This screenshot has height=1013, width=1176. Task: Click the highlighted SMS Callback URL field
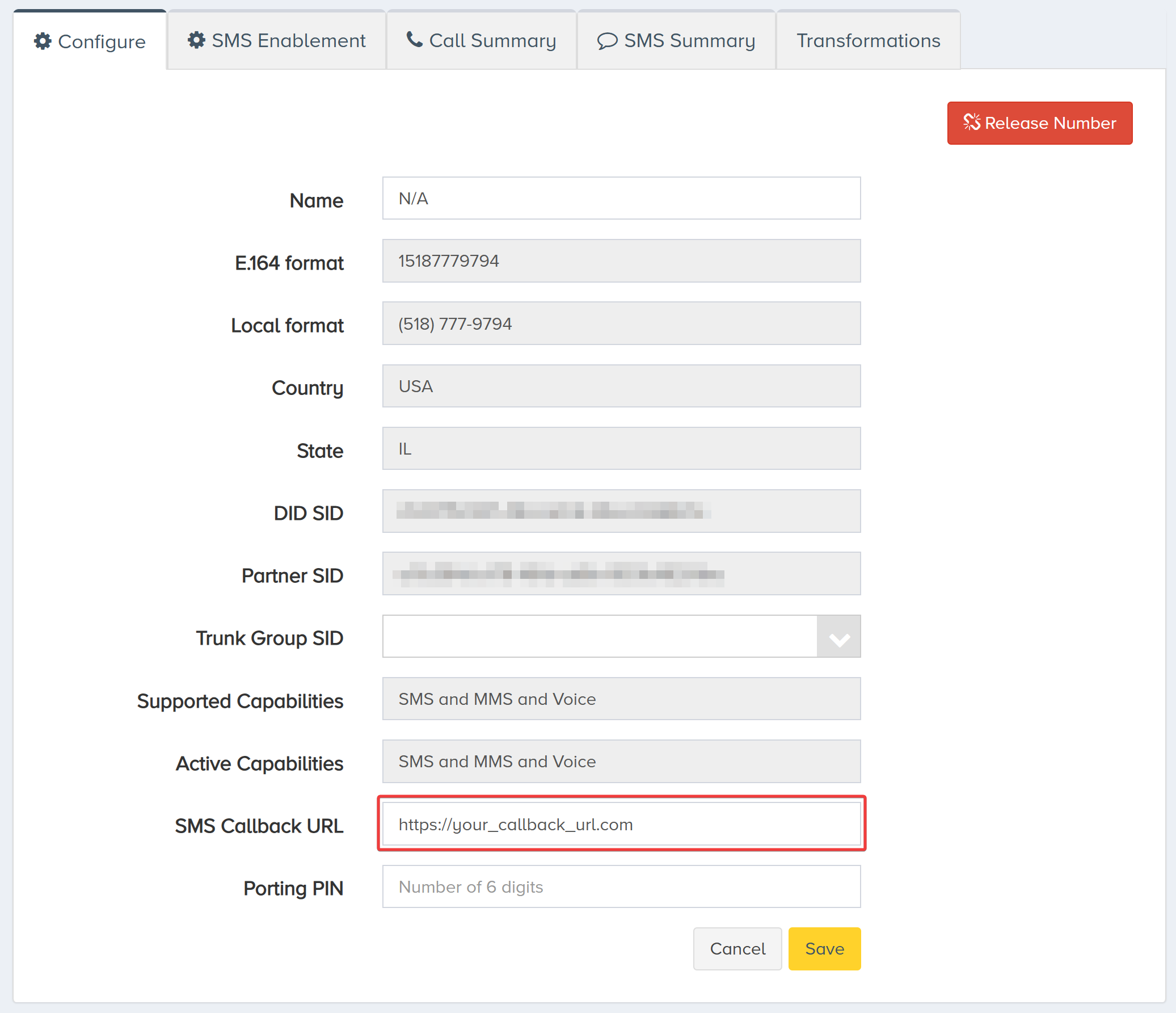coord(621,825)
